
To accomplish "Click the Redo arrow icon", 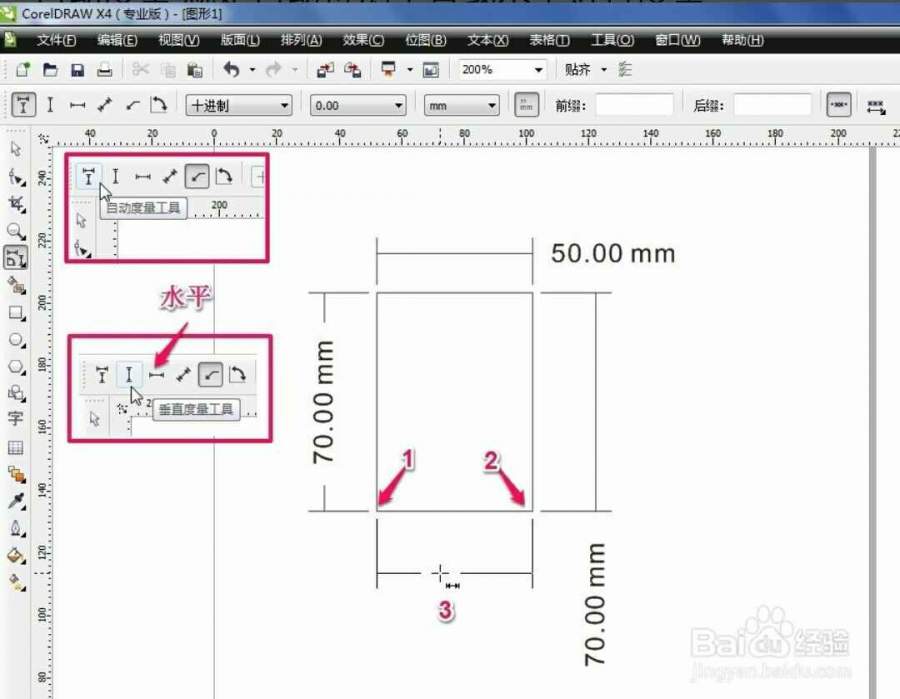I will click(x=273, y=70).
